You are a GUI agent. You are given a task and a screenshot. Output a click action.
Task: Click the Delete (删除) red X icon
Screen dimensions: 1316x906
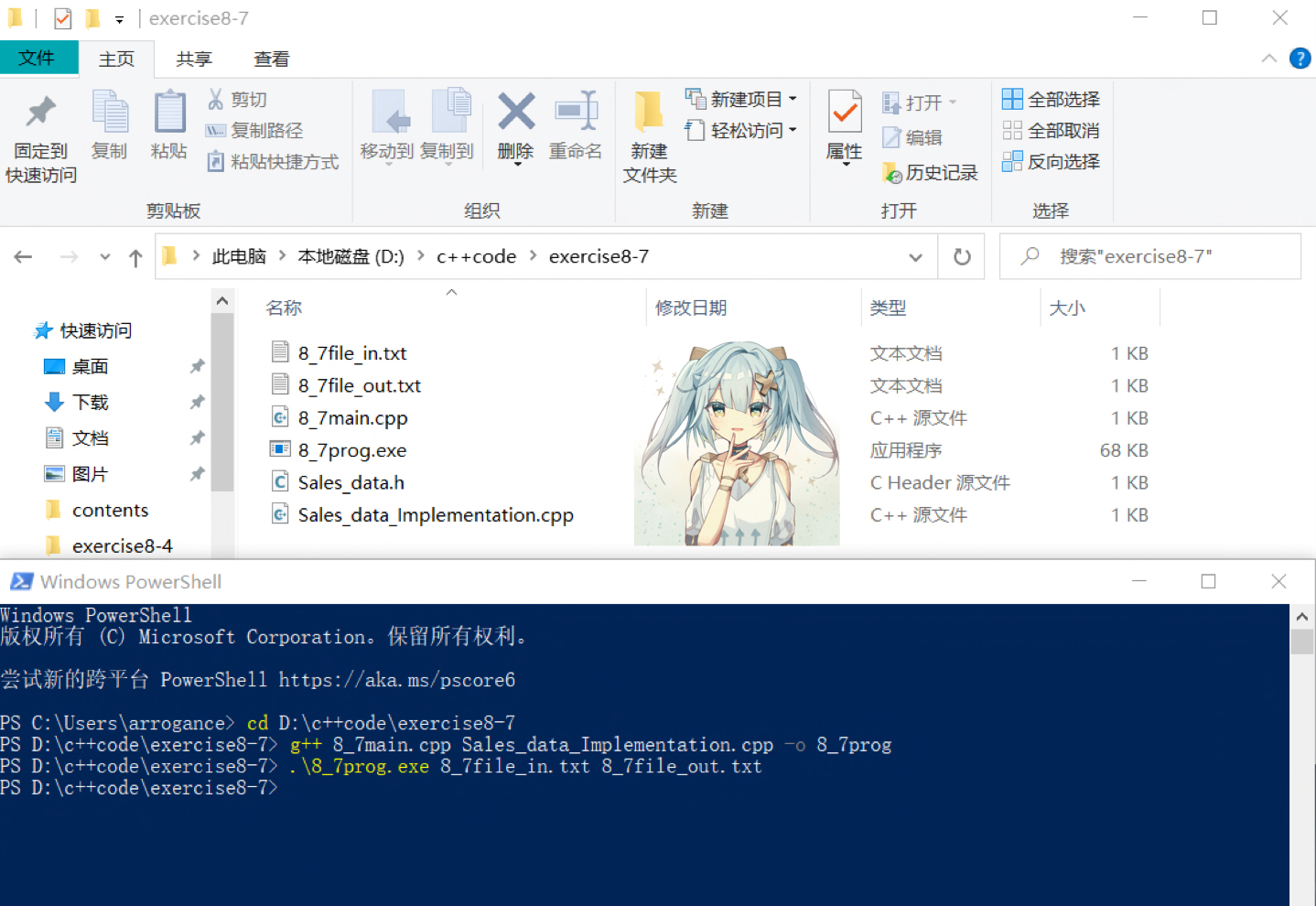click(x=516, y=112)
